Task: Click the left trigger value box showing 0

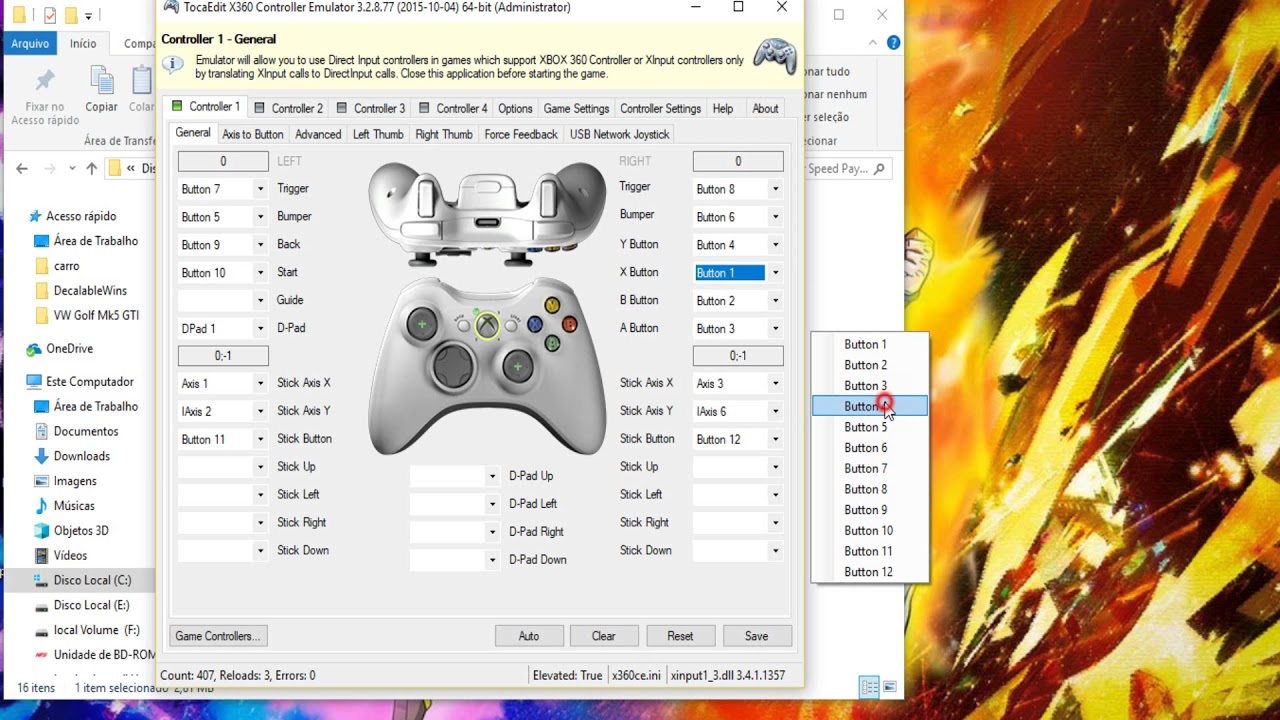Action: 223,161
